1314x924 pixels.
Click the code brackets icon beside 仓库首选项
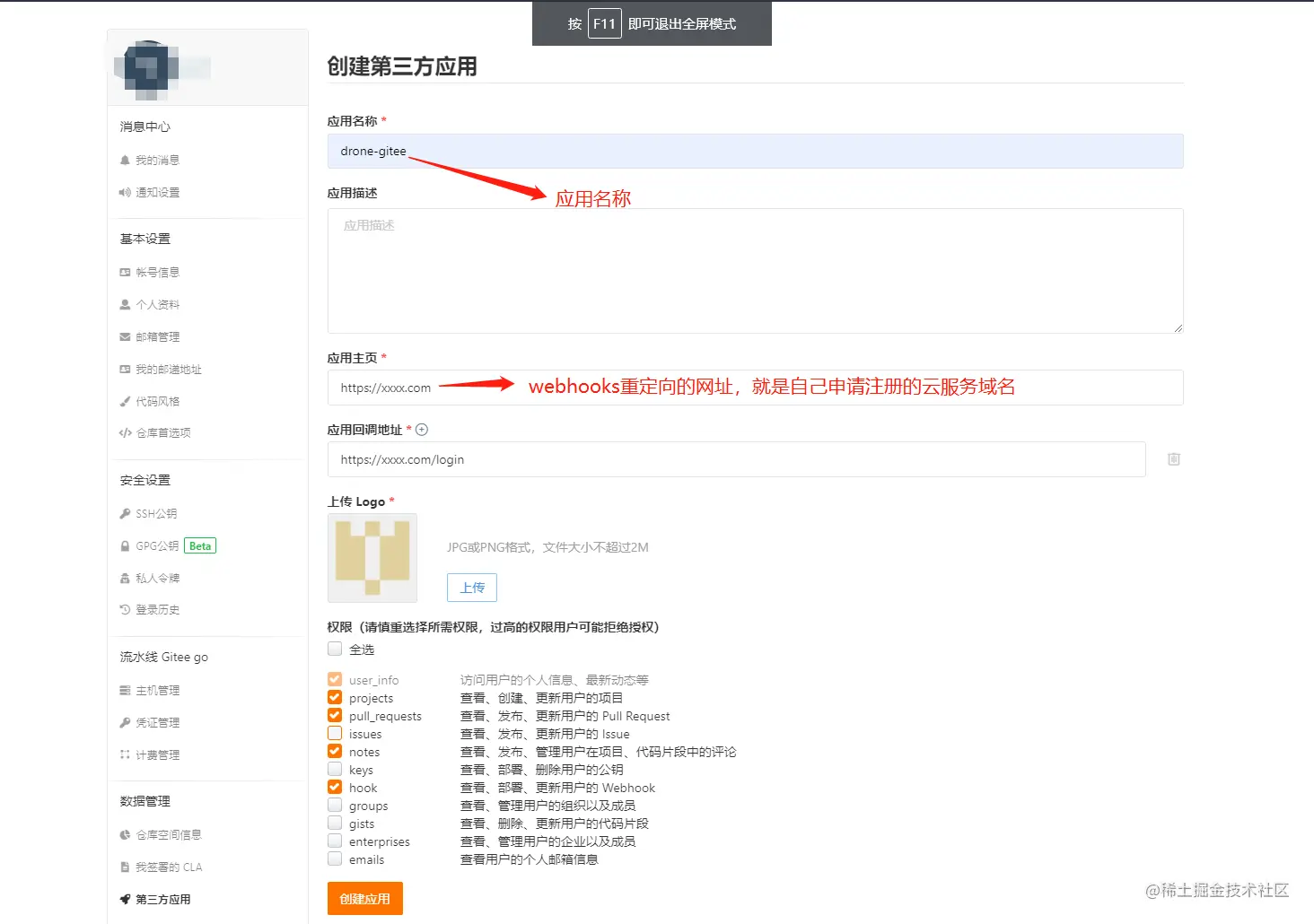pos(125,433)
